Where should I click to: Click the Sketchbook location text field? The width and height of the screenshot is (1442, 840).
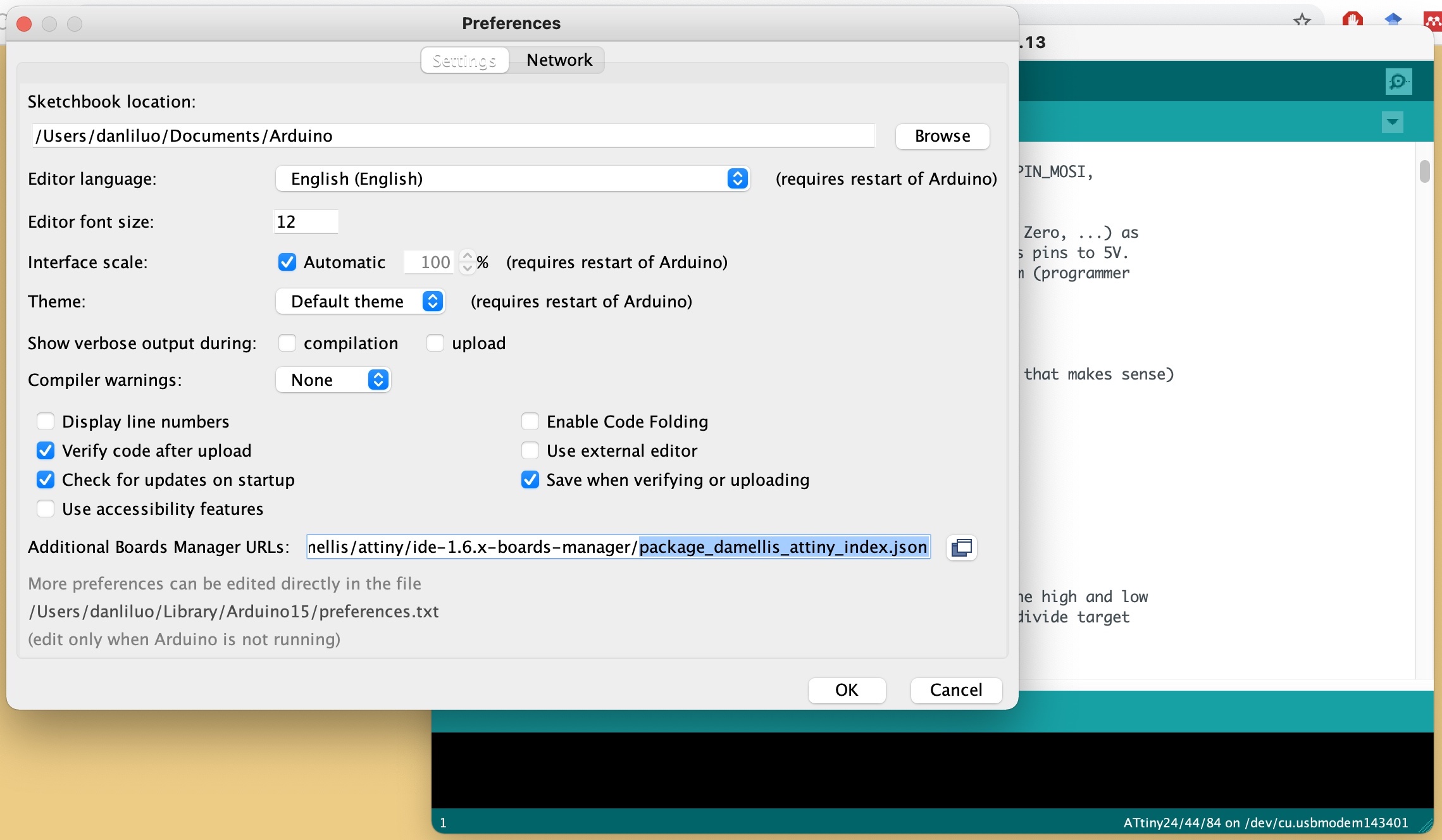pyautogui.click(x=453, y=136)
